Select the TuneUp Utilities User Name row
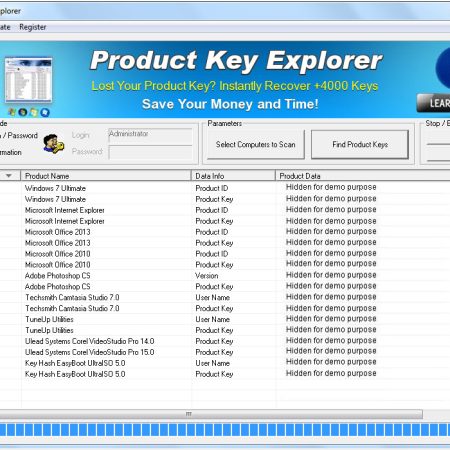The height and width of the screenshot is (450, 450). [x=225, y=319]
